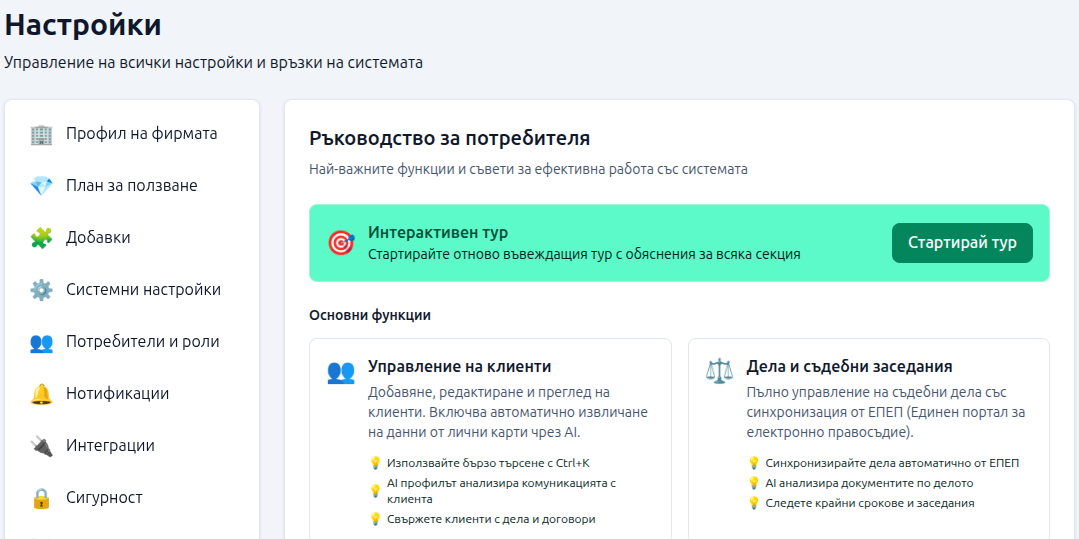Click the bell icon beside Нотификации

click(41, 394)
